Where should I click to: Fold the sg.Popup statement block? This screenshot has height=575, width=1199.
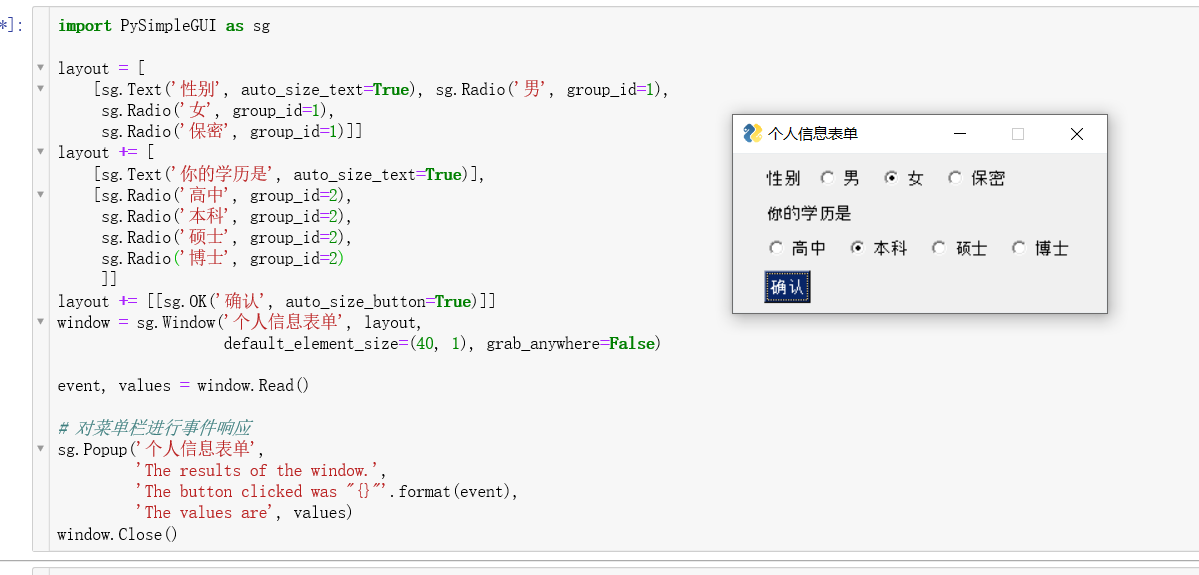(41, 449)
